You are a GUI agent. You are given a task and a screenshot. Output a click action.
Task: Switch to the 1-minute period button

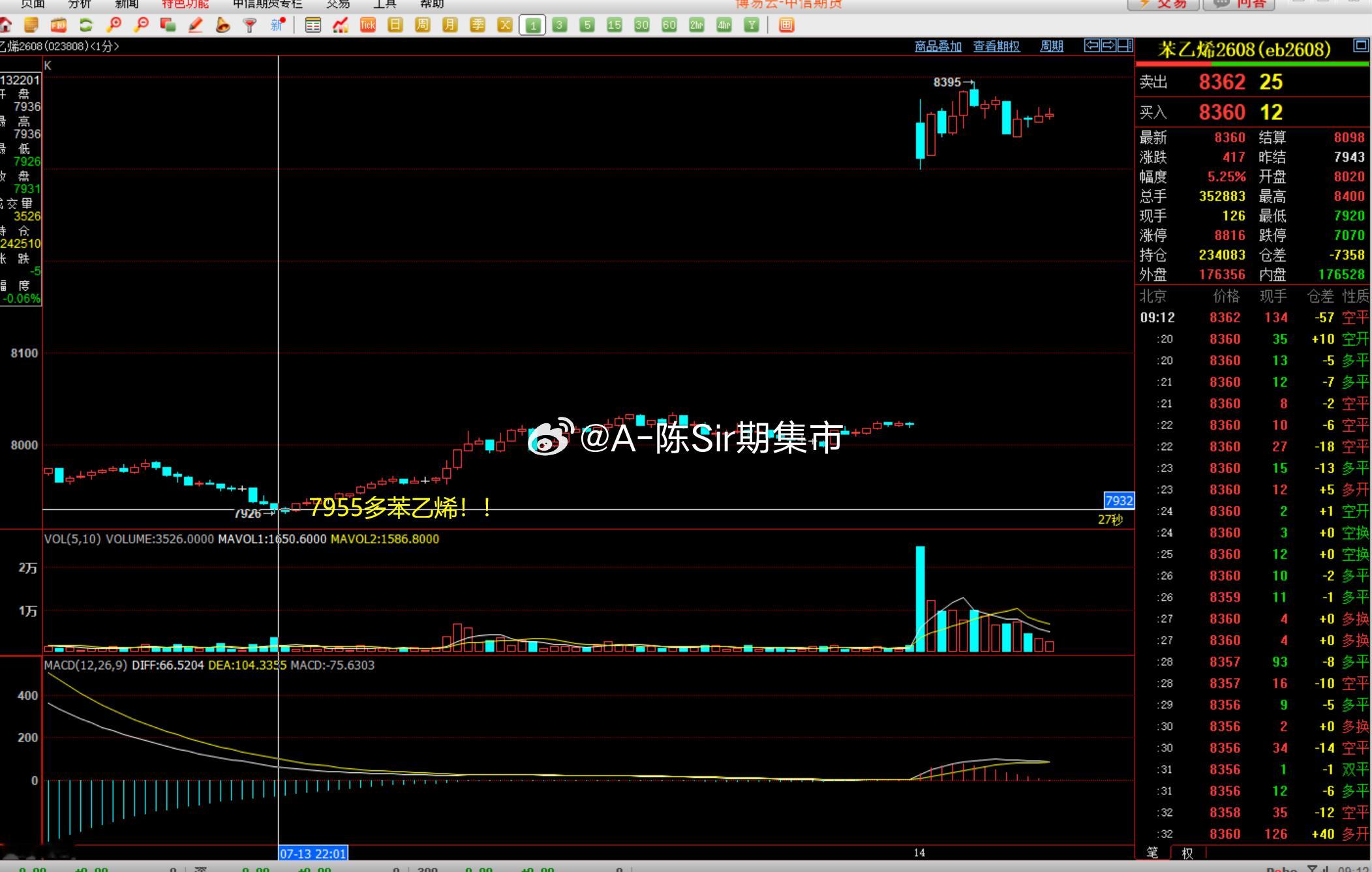[x=532, y=25]
